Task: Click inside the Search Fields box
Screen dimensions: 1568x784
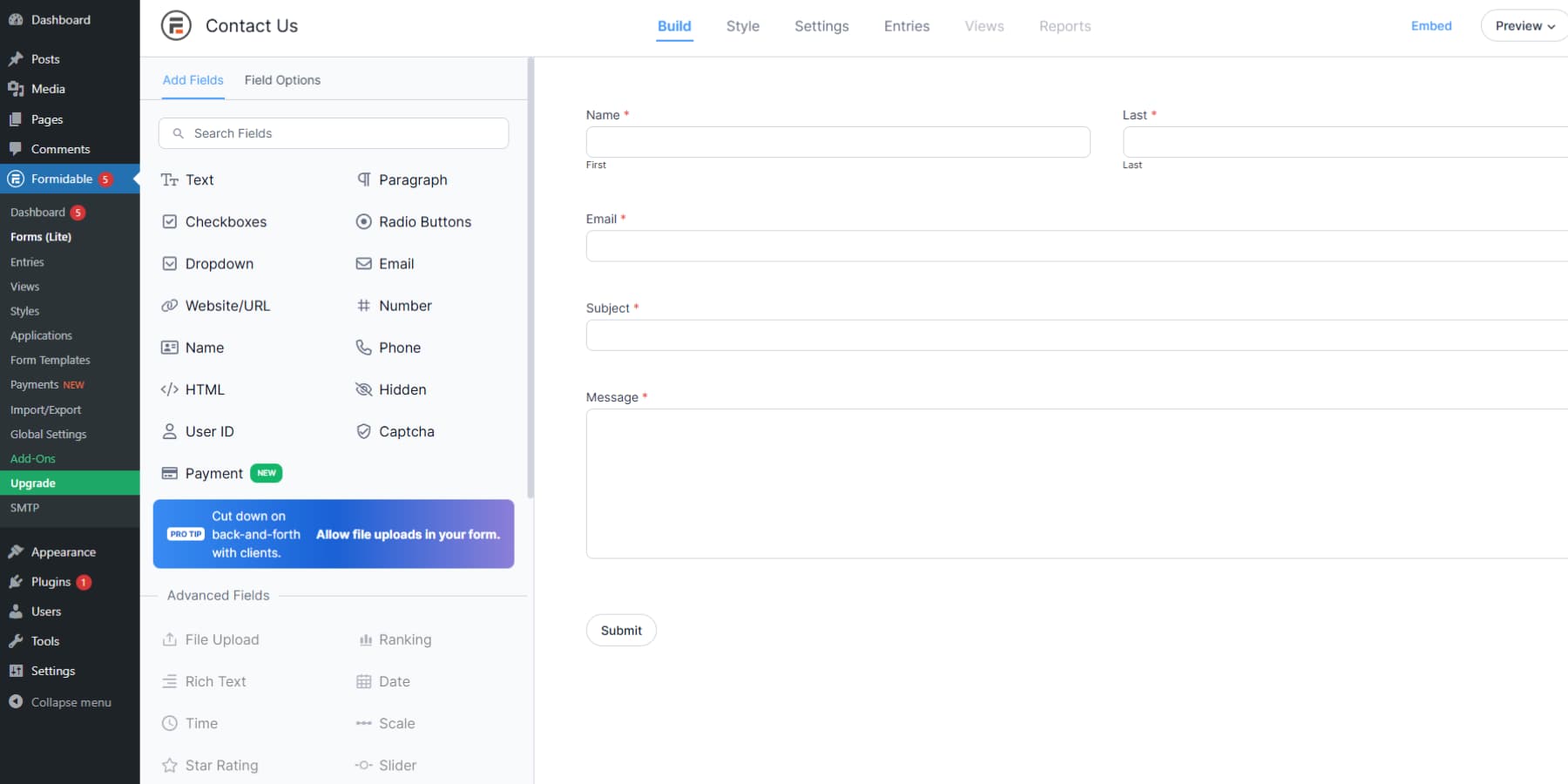Action: click(333, 132)
